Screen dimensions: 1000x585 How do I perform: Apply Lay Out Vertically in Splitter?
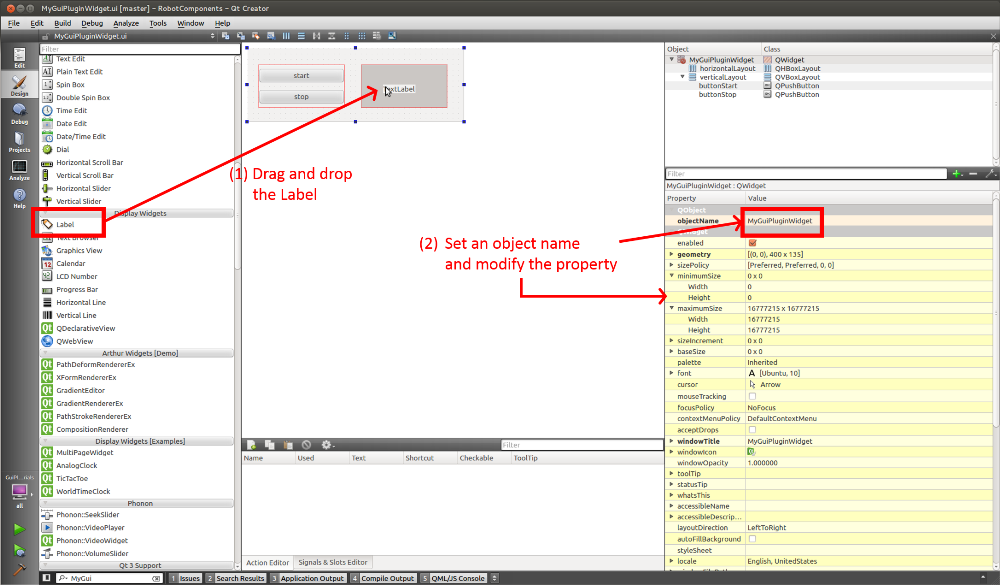point(332,36)
